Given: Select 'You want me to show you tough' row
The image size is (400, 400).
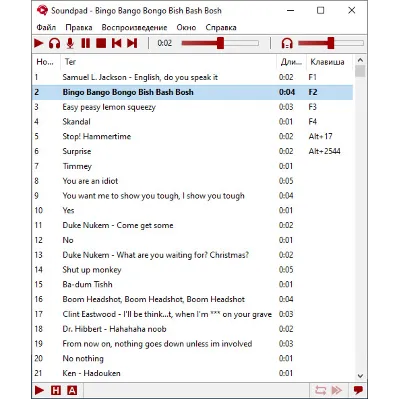Looking at the screenshot, I should click(193, 196).
